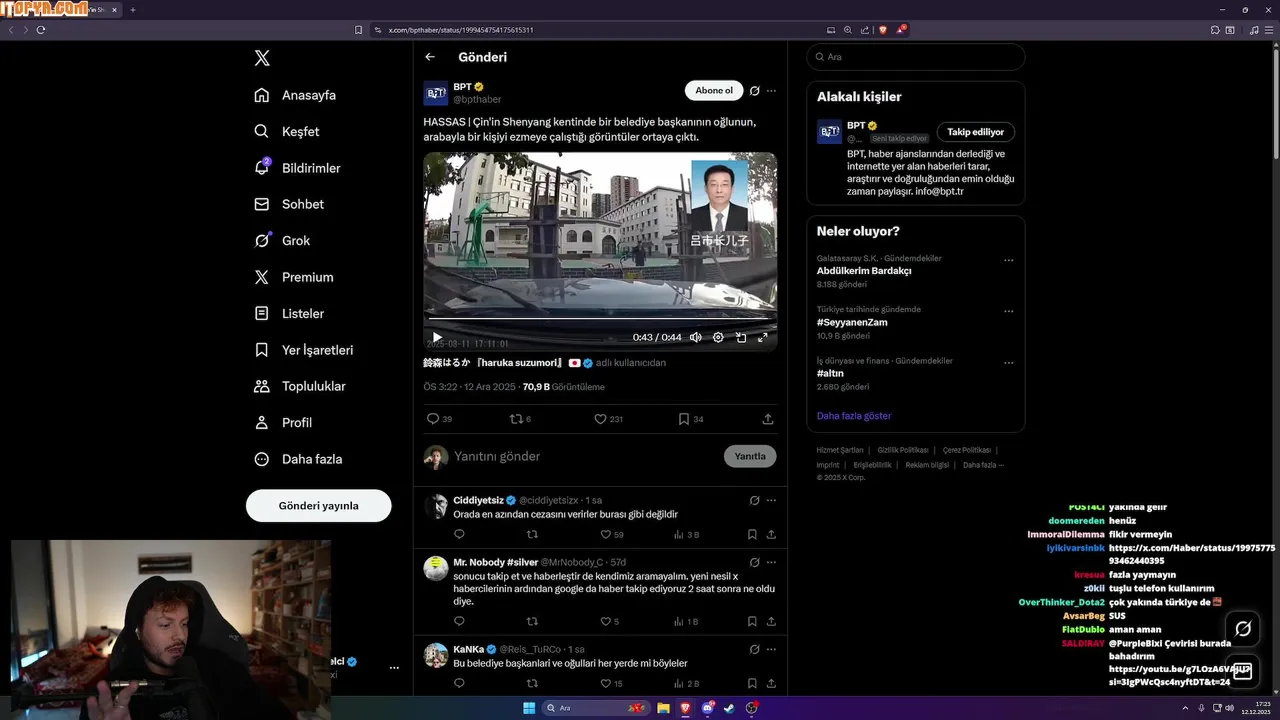Open the X logo home icon
The width and height of the screenshot is (1280, 720).
[x=262, y=58]
